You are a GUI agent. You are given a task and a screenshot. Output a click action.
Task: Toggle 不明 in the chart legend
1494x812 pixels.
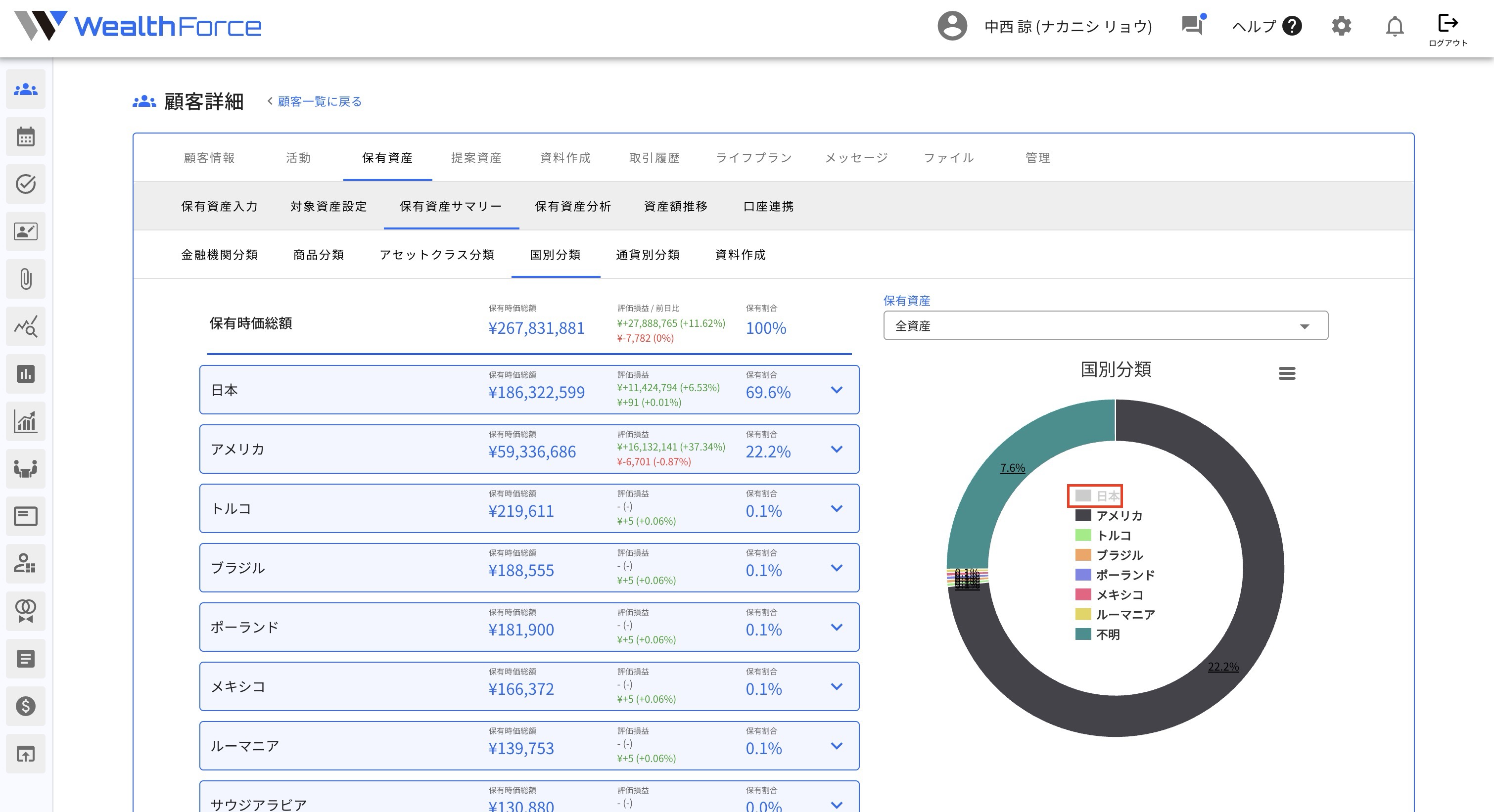point(1097,633)
